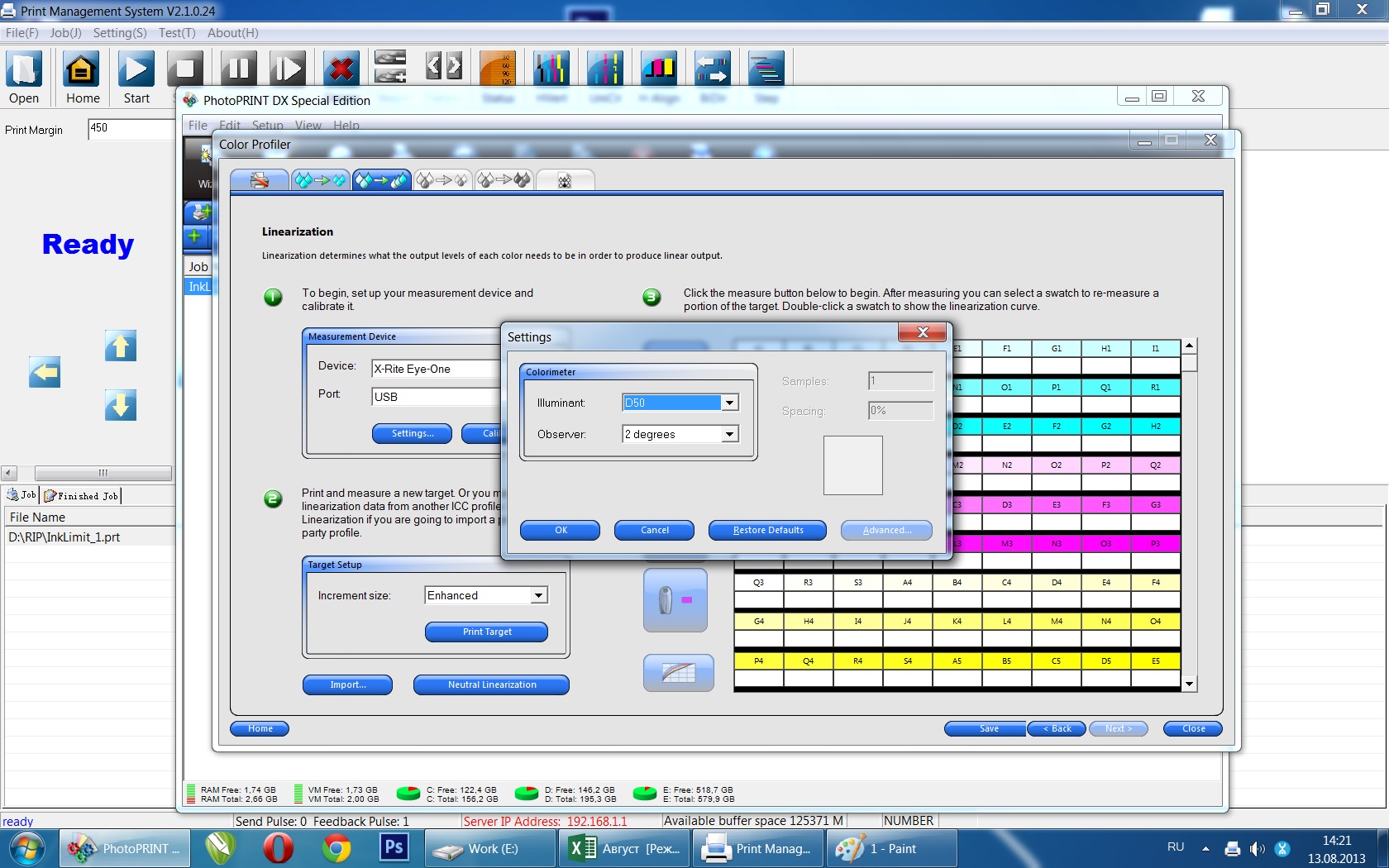Select the ink limit tab with cyan drops
Viewport: 1389px width, 868px height.
click(x=321, y=180)
